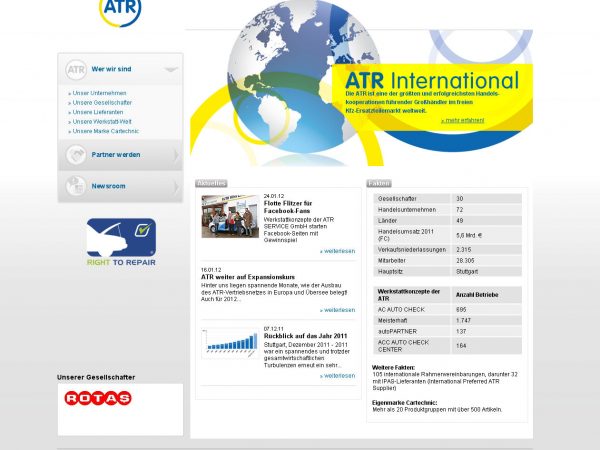The height and width of the screenshot is (450, 600).
Task: Click the handshake icon beside Partner werden
Action: (76, 155)
